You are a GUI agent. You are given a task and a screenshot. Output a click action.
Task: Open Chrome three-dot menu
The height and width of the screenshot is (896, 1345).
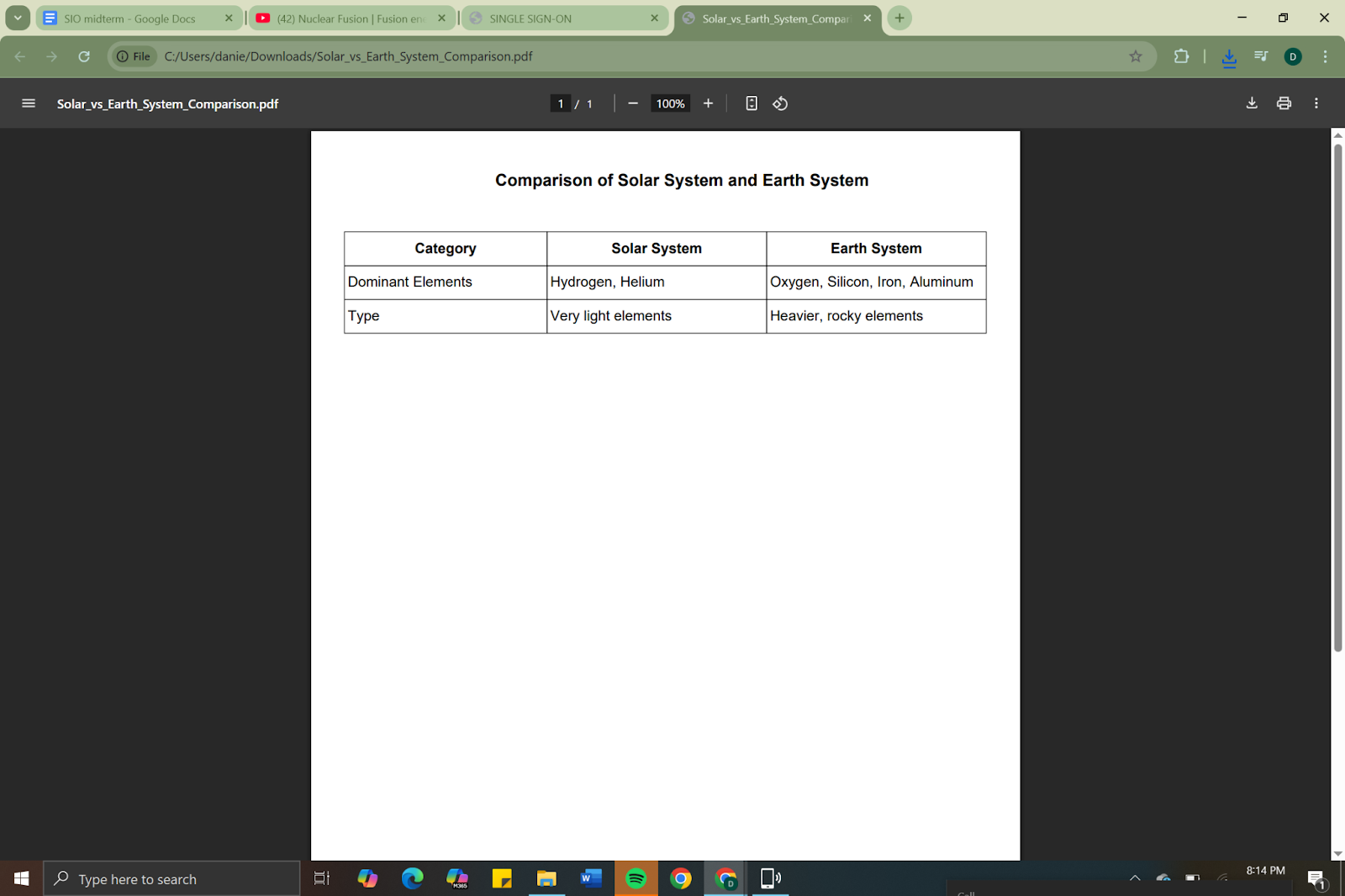click(1325, 56)
